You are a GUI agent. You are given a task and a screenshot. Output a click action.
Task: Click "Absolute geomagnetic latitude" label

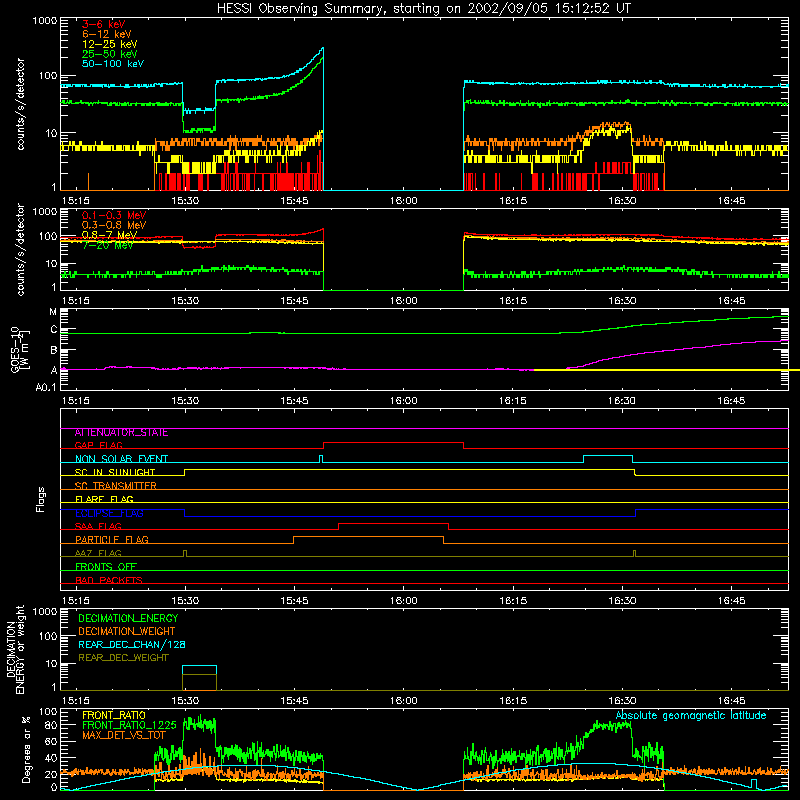coord(691,715)
